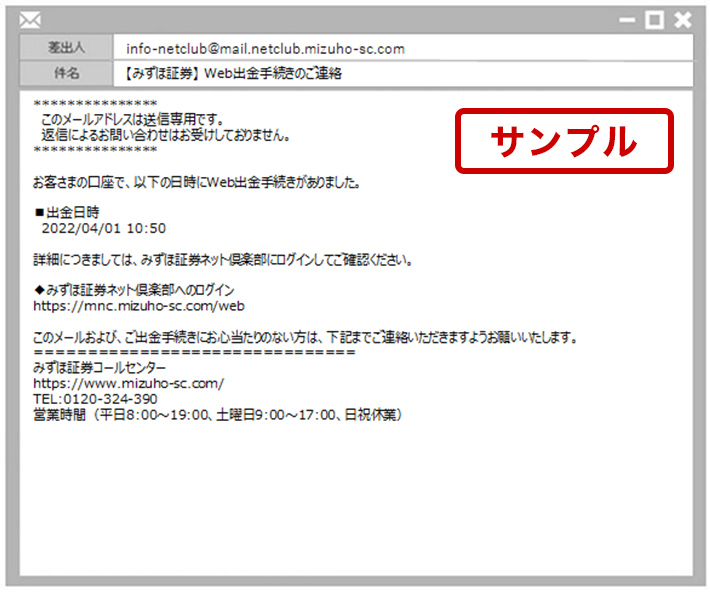This screenshot has height=592, width=710.
Task: Click the phone number TEL:0120-324-390
Action: [95, 399]
